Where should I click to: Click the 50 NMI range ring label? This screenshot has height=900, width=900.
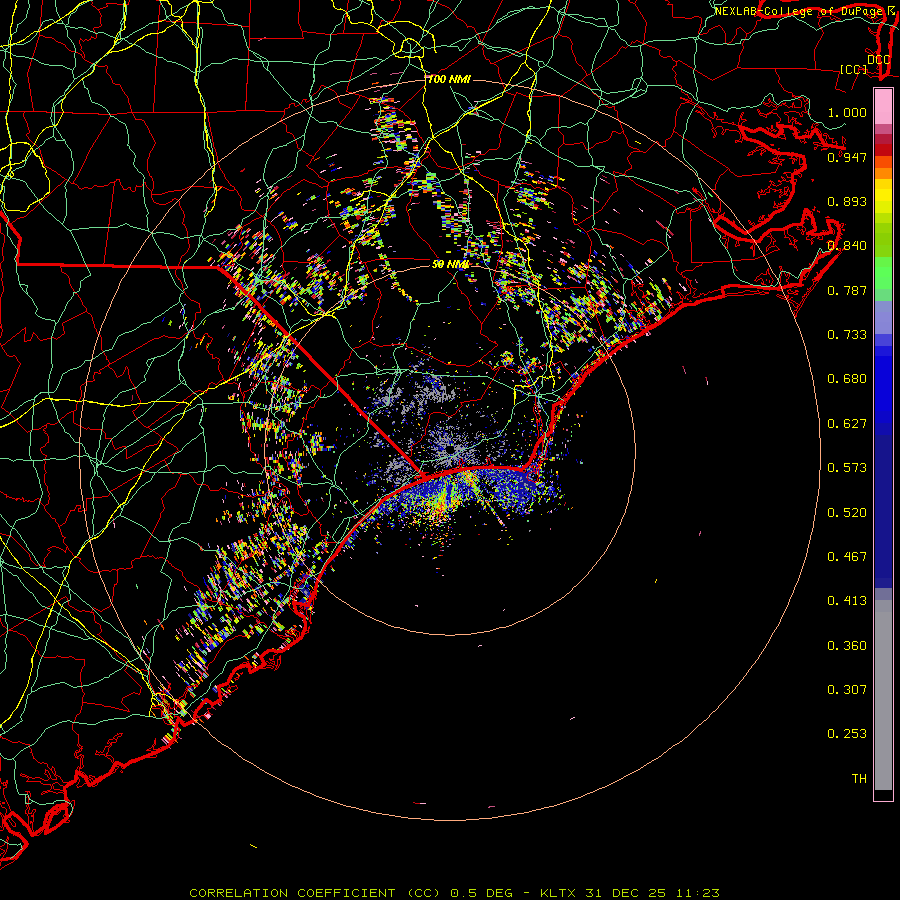coord(451,264)
